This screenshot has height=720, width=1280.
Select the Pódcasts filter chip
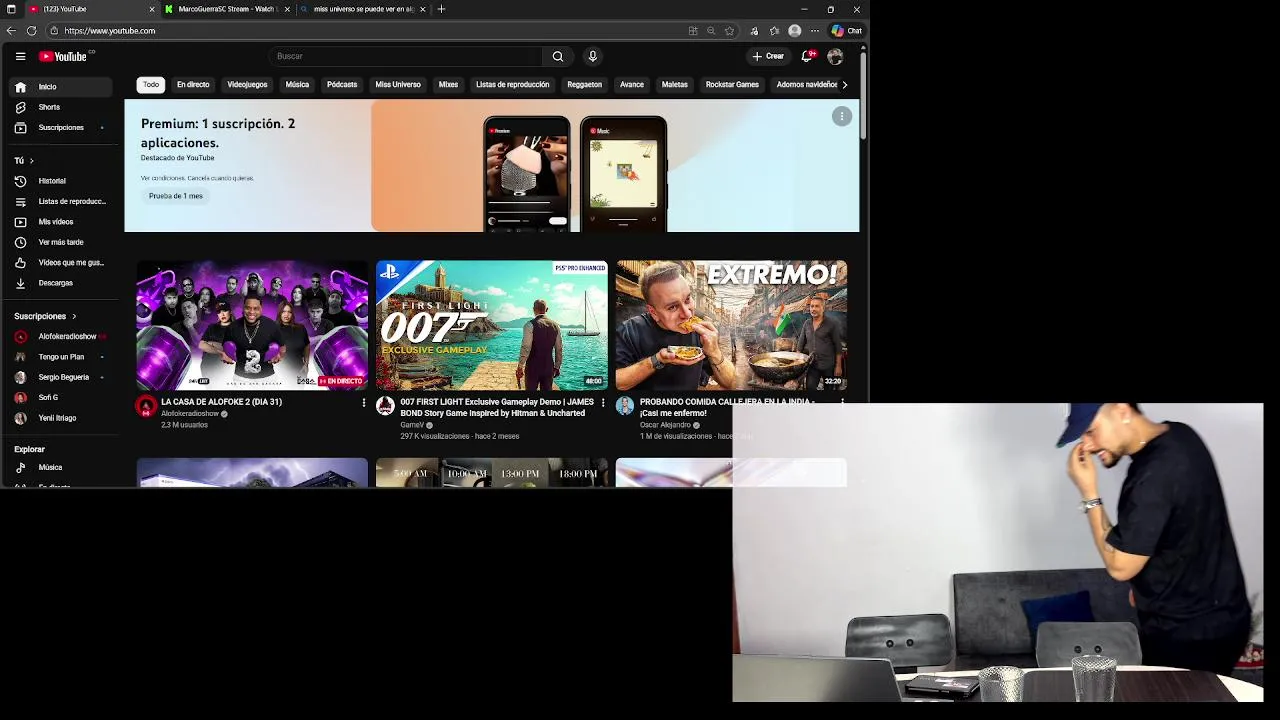[x=342, y=85]
